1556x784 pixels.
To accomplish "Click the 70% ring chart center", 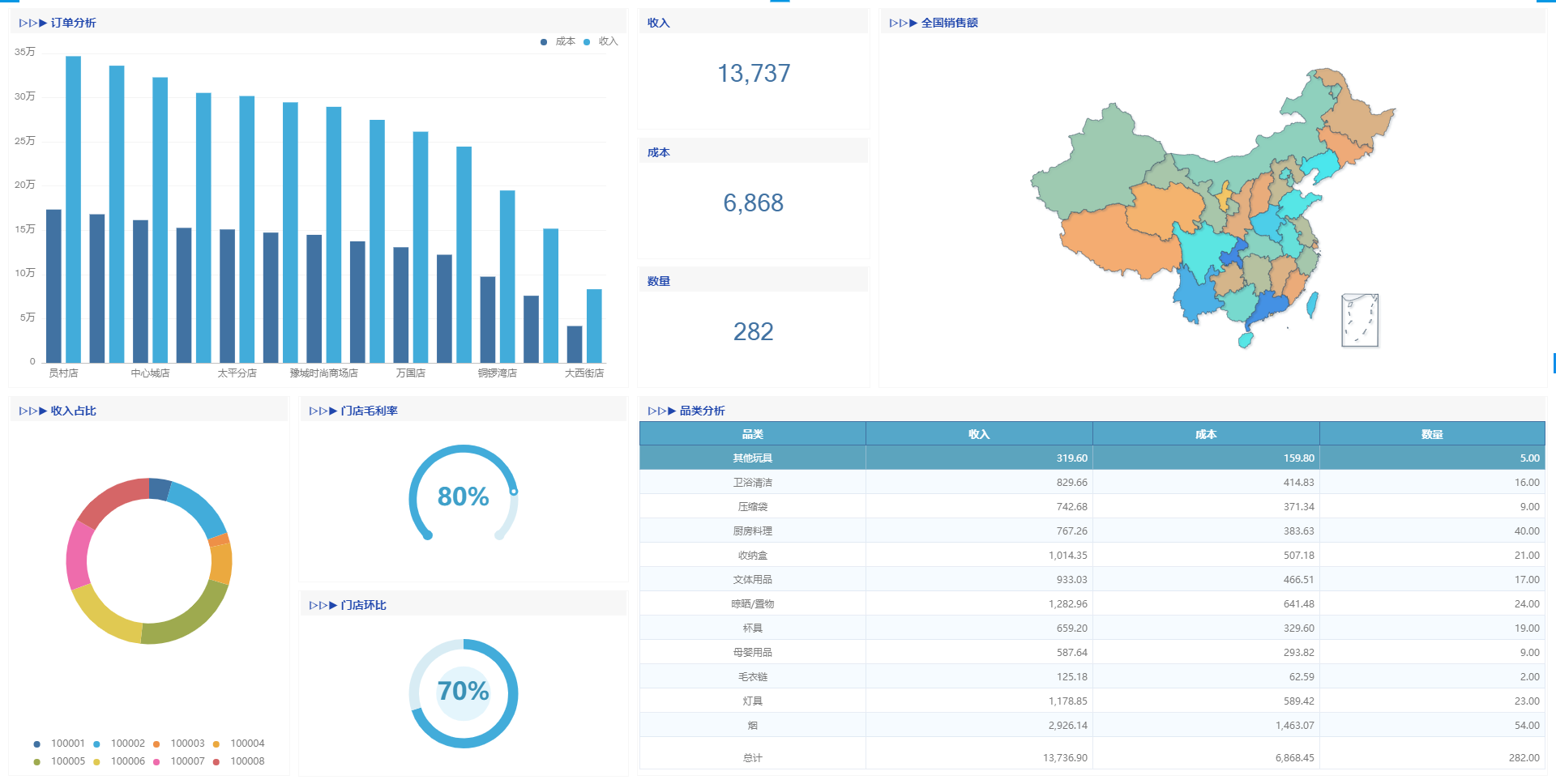I will (463, 692).
